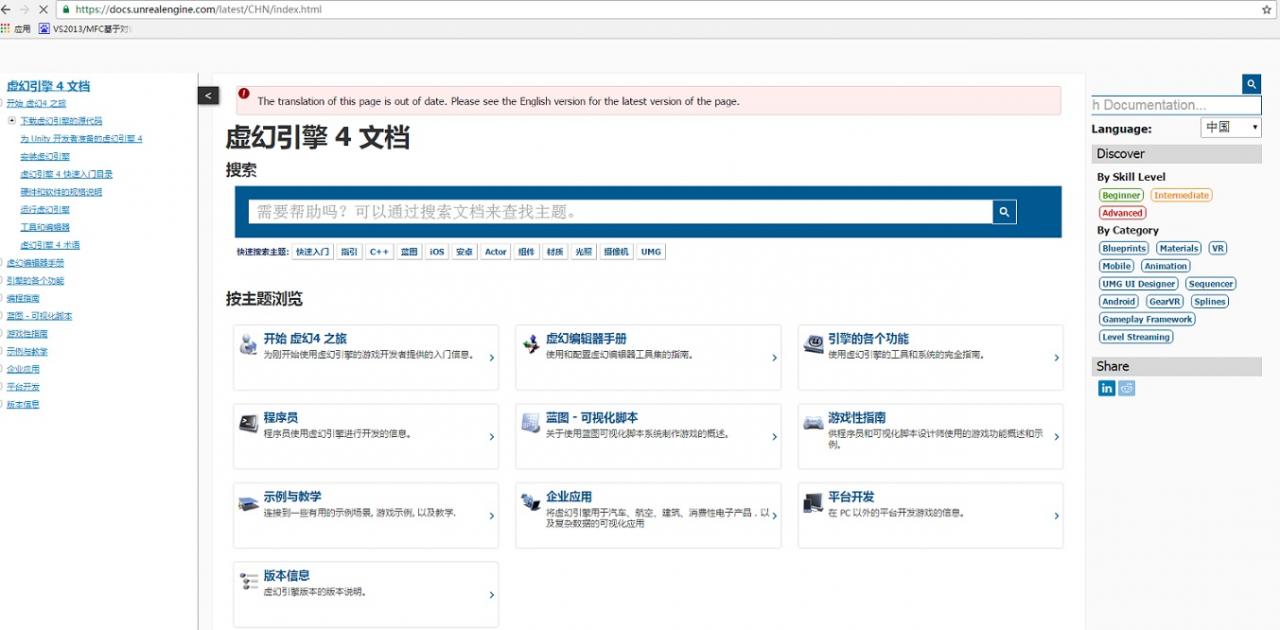Click the icon on the 蓝图 - 可视化脚本 card
Image resolution: width=1280 pixels, height=630 pixels.
[x=531, y=423]
